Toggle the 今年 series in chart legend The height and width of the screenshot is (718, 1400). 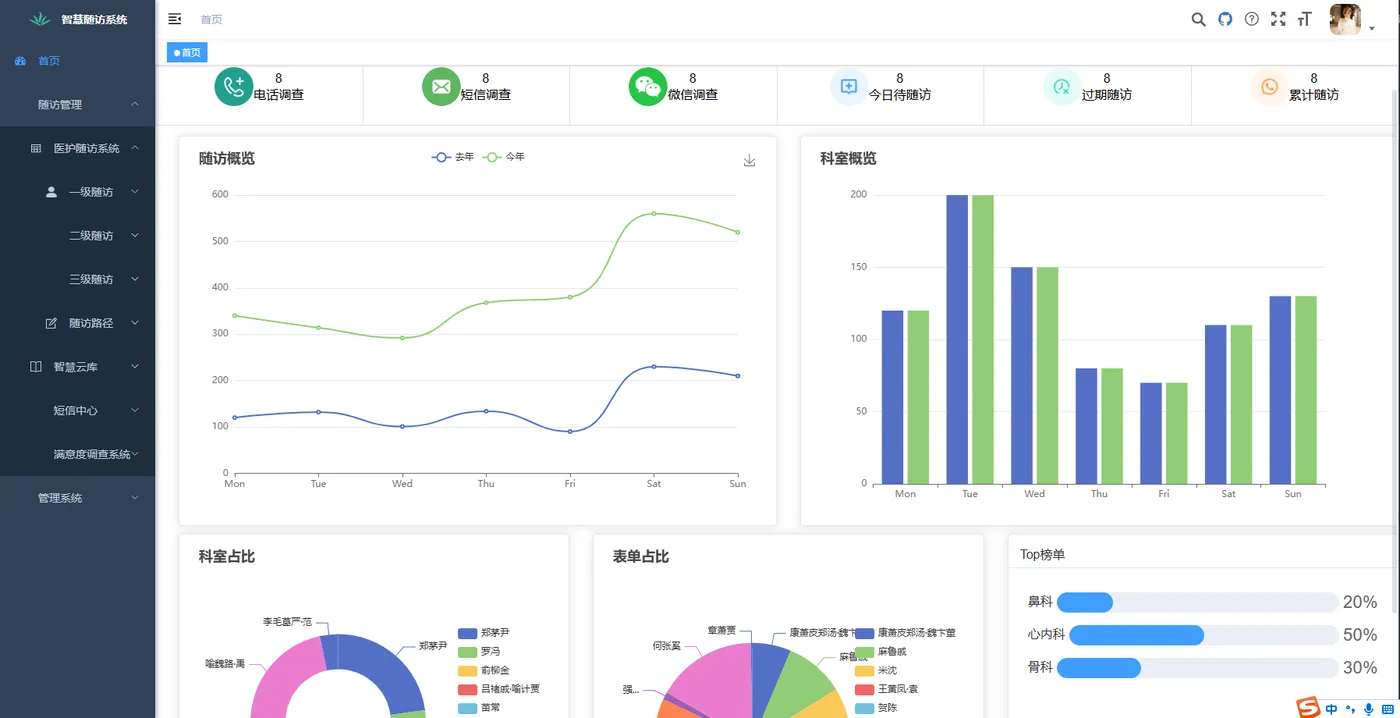(504, 157)
